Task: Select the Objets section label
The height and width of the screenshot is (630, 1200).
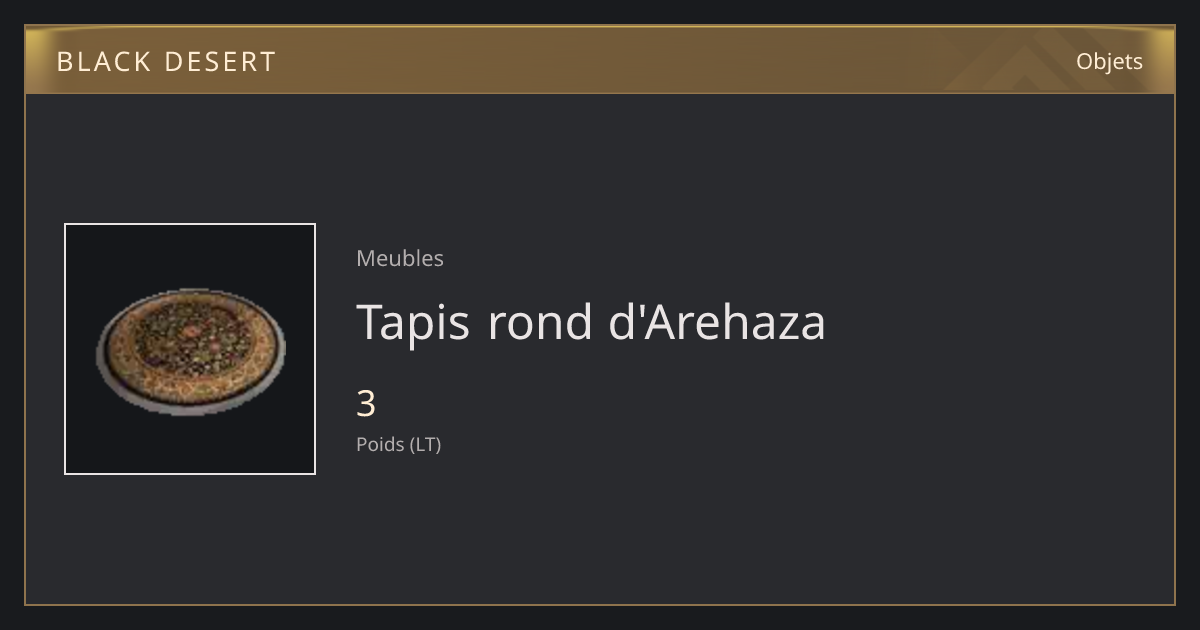Action: 1109,62
